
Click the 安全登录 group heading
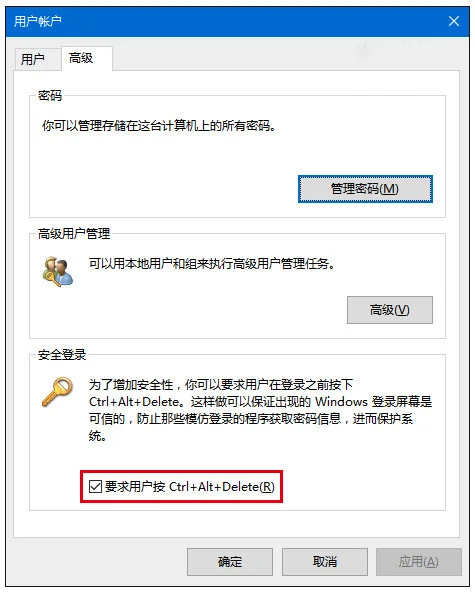pos(62,355)
